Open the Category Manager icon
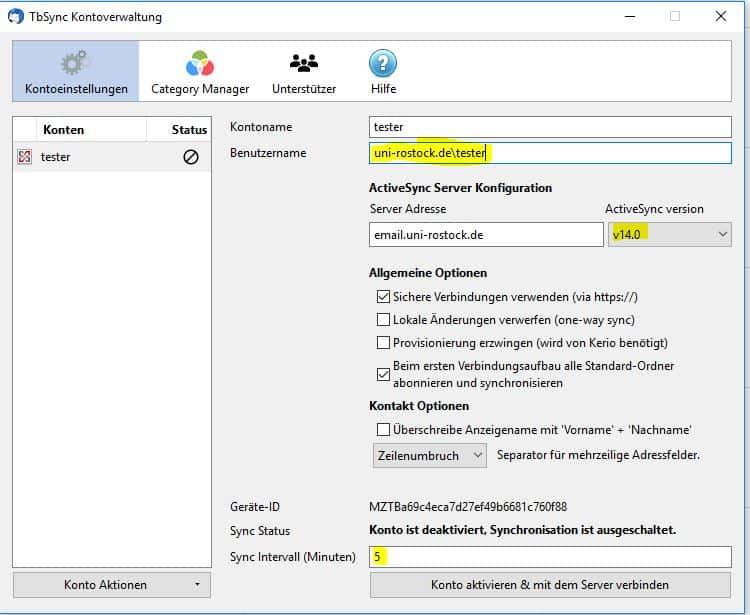 200,64
